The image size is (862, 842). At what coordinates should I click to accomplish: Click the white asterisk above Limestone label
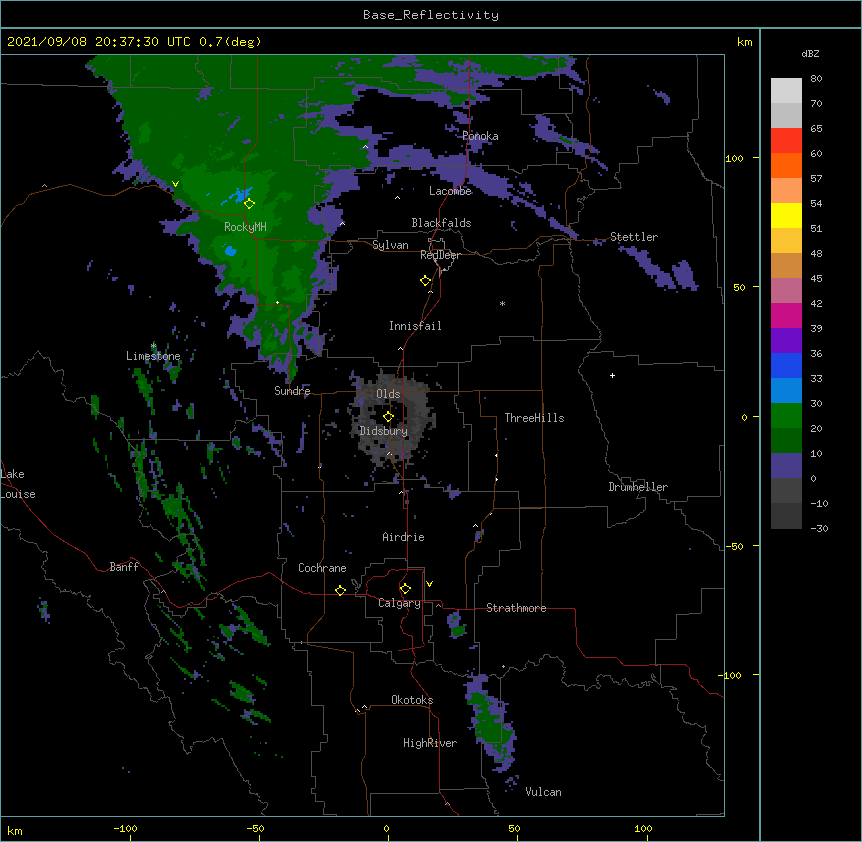[153, 346]
